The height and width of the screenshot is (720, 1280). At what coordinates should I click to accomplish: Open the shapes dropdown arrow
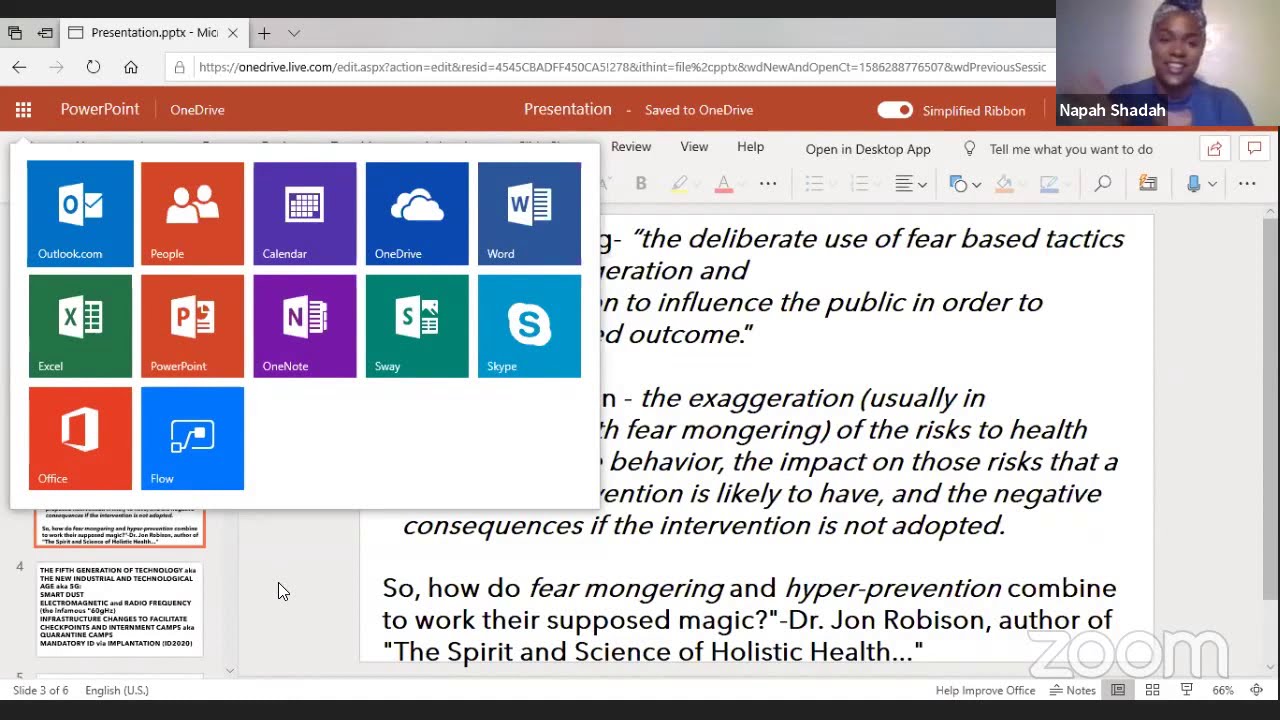click(x=976, y=184)
